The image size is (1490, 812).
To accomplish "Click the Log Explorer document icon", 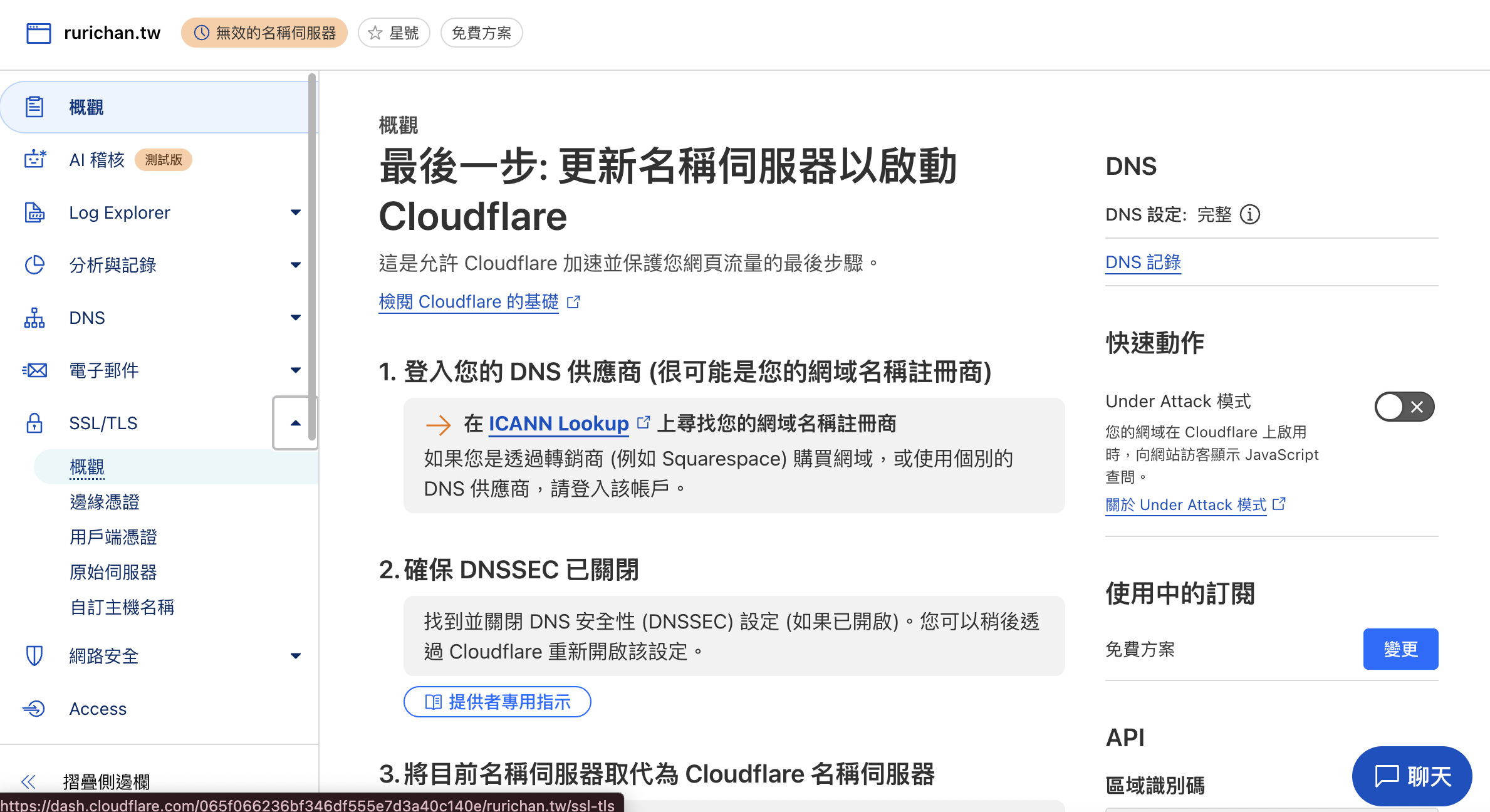I will coord(34,212).
